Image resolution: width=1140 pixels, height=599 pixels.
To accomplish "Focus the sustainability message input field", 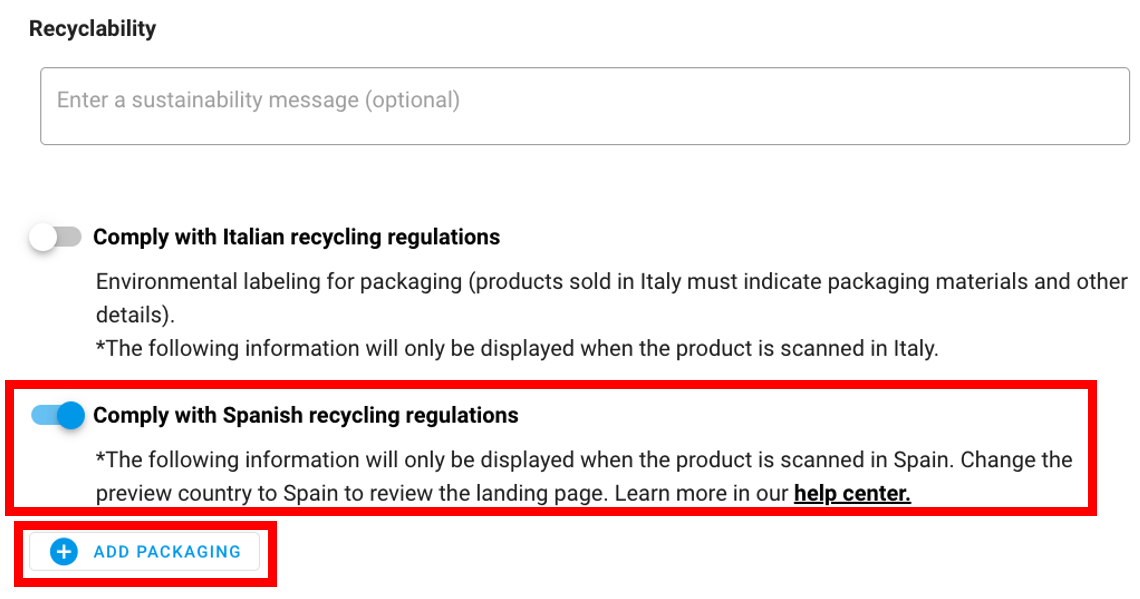I will [x=585, y=106].
